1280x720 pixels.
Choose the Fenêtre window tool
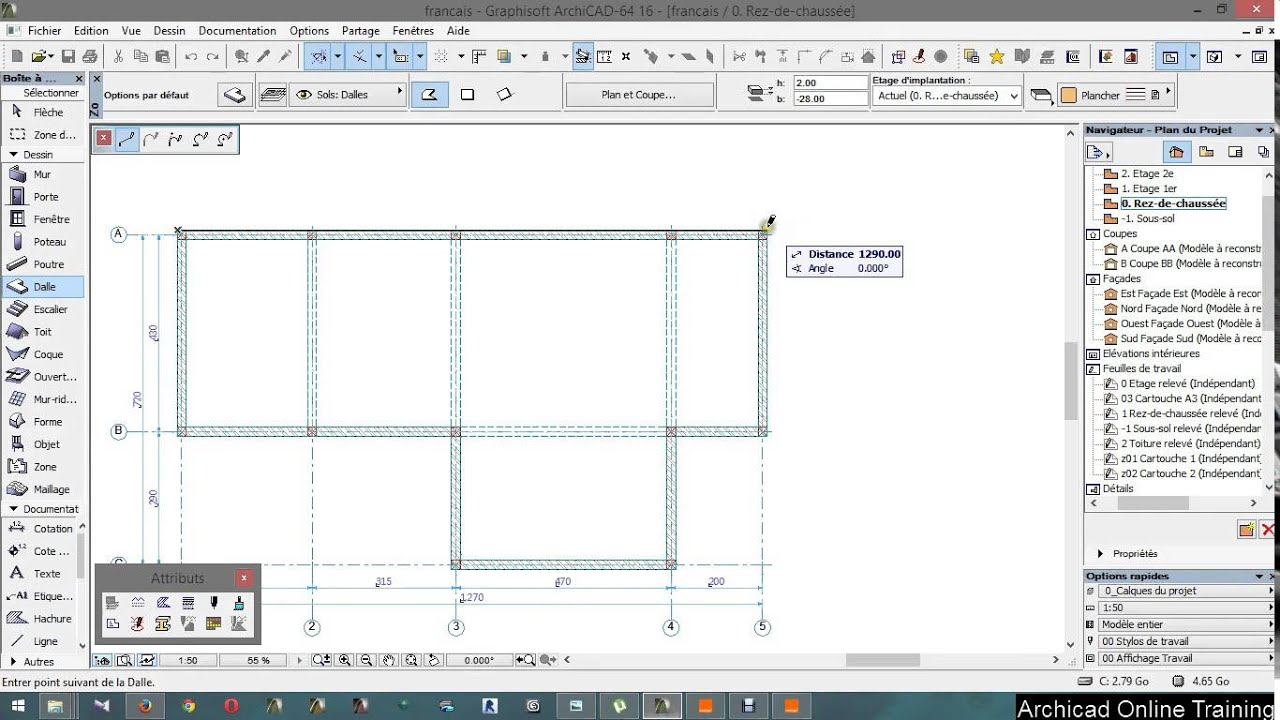(x=41, y=219)
